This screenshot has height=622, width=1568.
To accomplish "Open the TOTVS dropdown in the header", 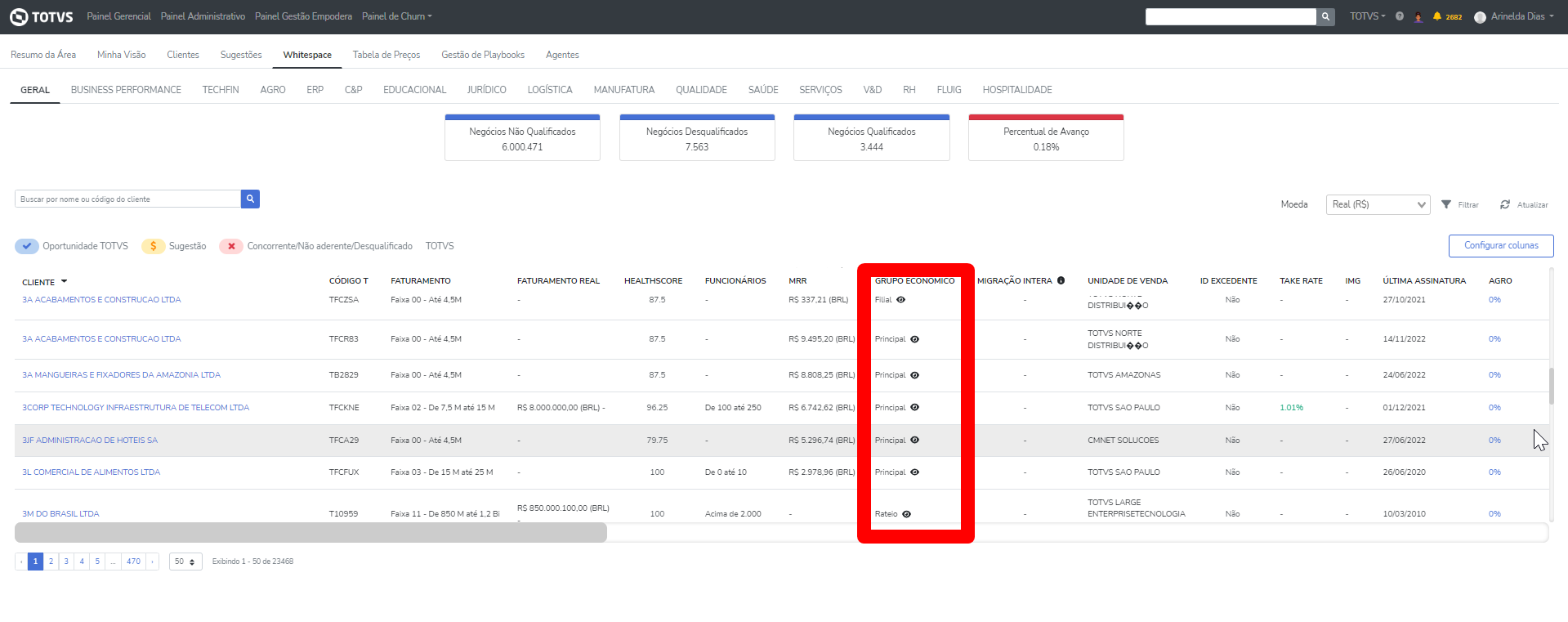I will point(1368,16).
